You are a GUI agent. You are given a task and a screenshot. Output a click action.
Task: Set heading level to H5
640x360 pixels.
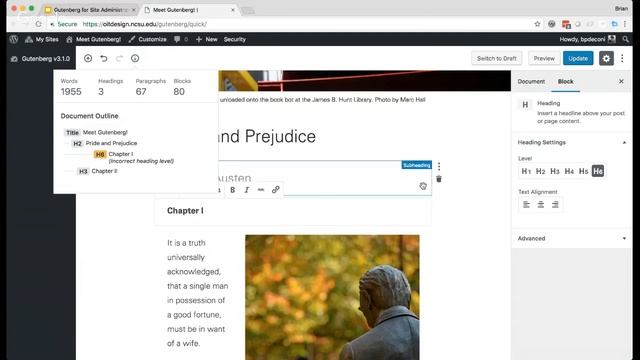coord(584,171)
